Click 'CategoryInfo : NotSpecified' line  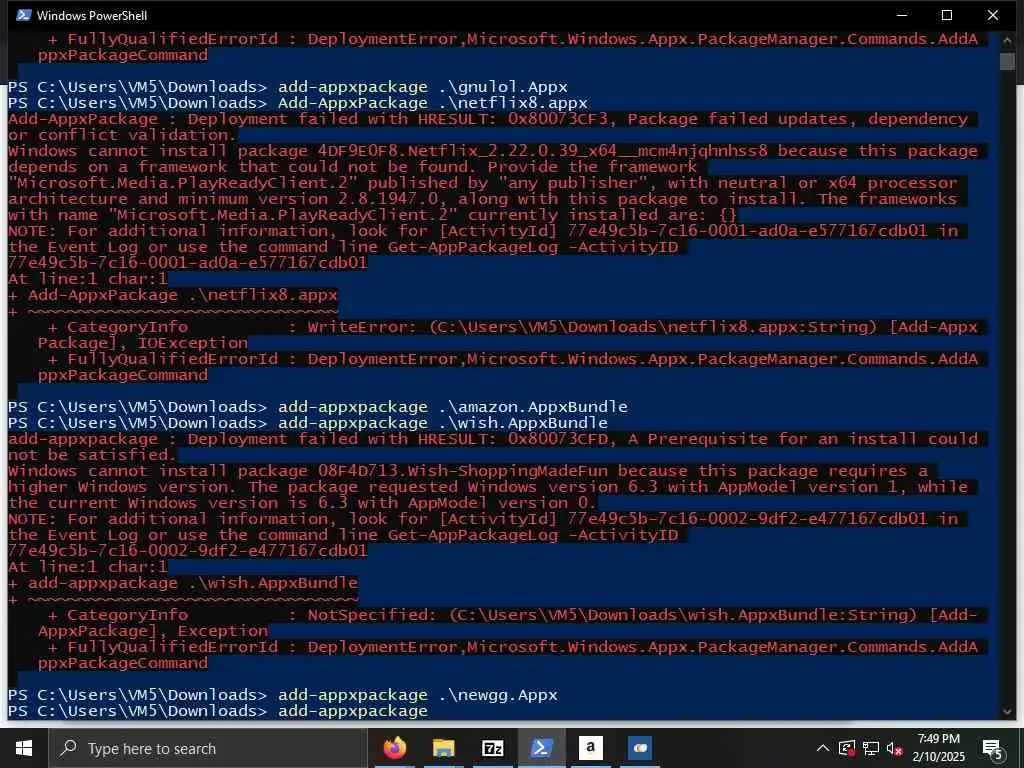(513, 615)
